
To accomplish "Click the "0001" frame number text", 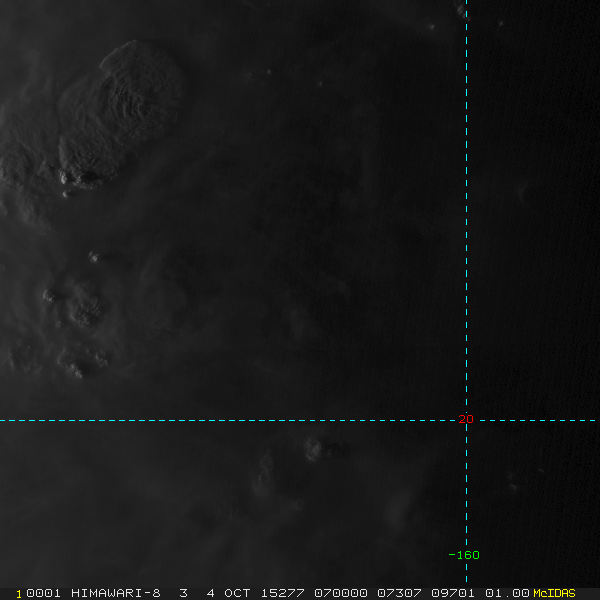I will pos(43,593).
